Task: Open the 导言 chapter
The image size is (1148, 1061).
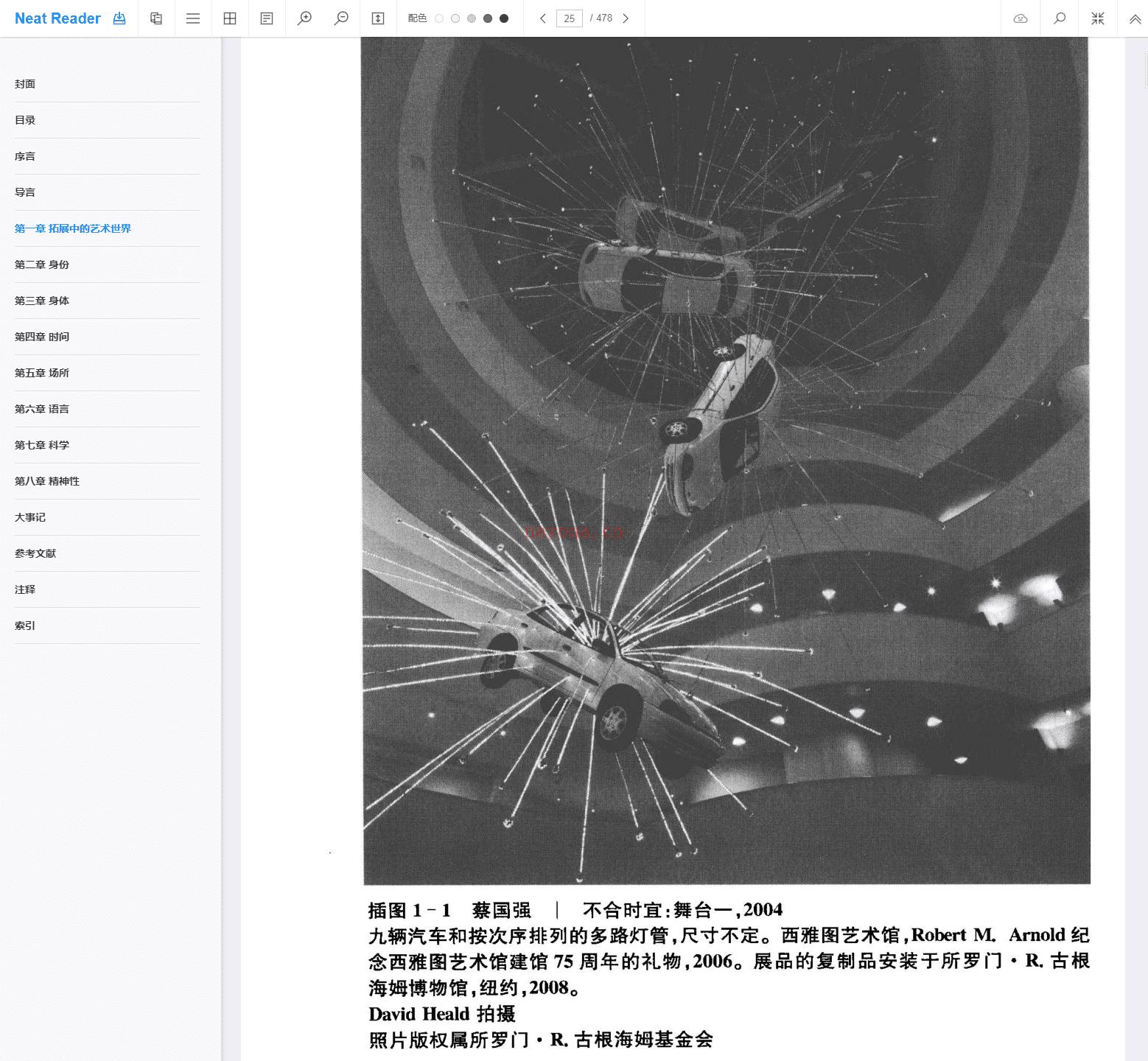Action: (x=108, y=192)
